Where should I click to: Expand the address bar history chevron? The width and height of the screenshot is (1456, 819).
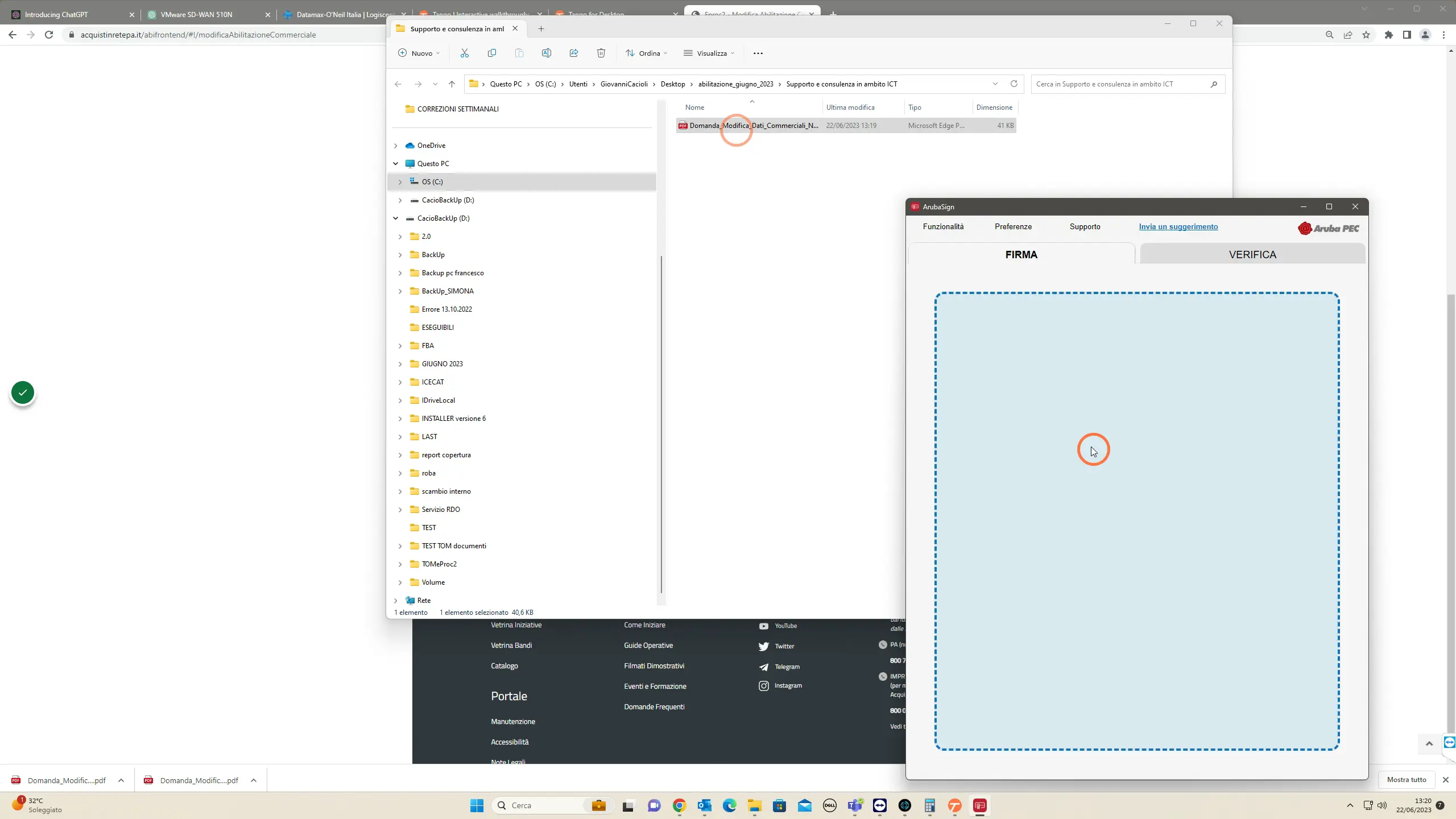click(995, 84)
